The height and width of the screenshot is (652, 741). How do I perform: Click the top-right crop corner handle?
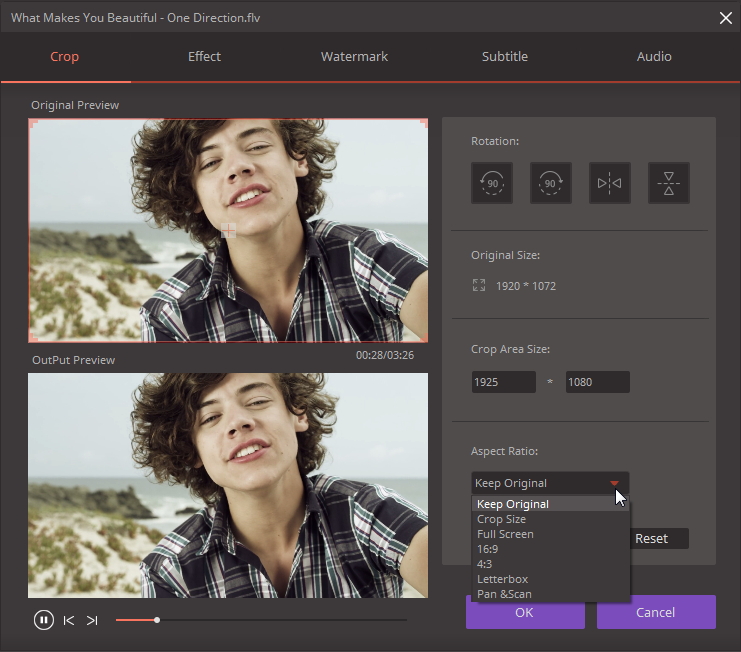click(424, 123)
